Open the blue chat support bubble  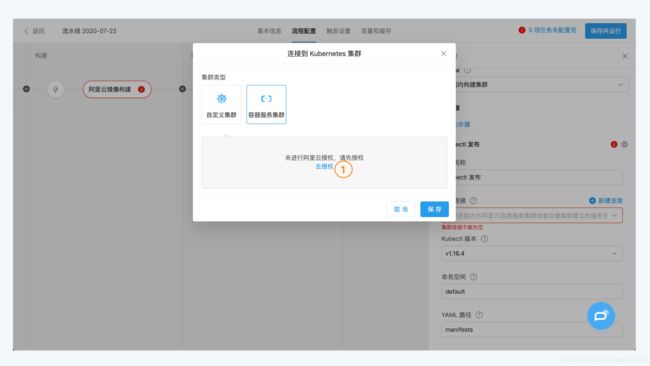[601, 316]
